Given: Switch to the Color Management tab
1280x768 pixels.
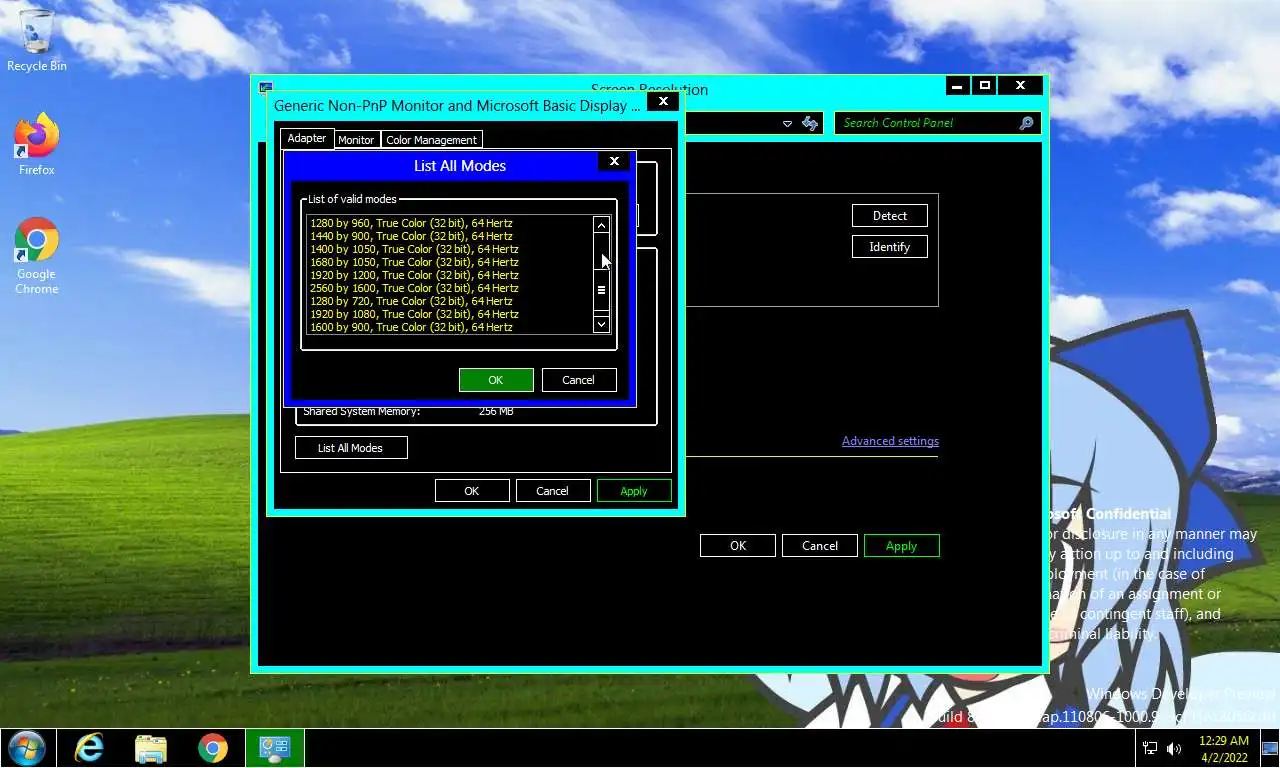Looking at the screenshot, I should pyautogui.click(x=432, y=140).
